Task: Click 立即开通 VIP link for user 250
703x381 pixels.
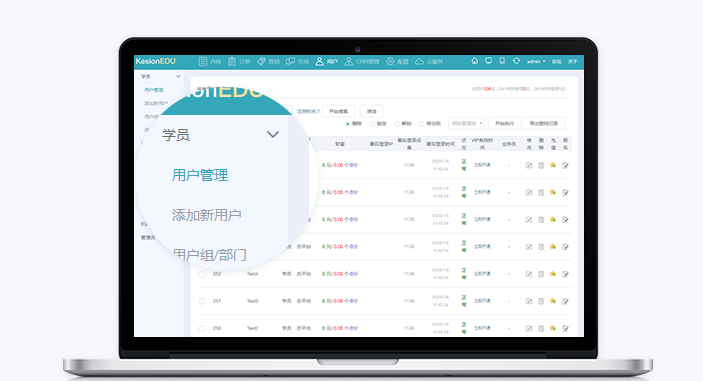Action: point(482,328)
